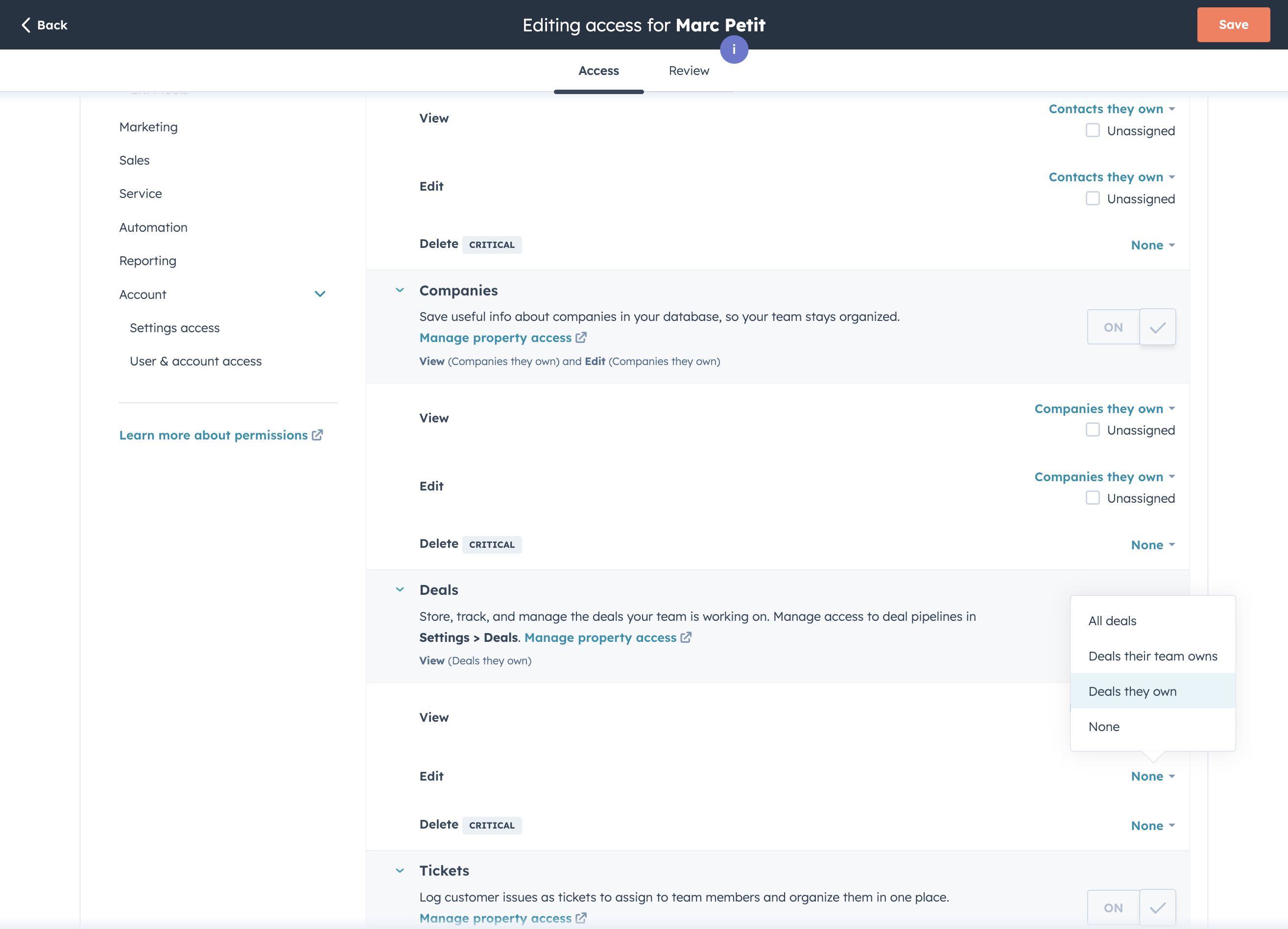Click the Back arrow icon
Screen dimensions: 1288x929
(25, 25)
